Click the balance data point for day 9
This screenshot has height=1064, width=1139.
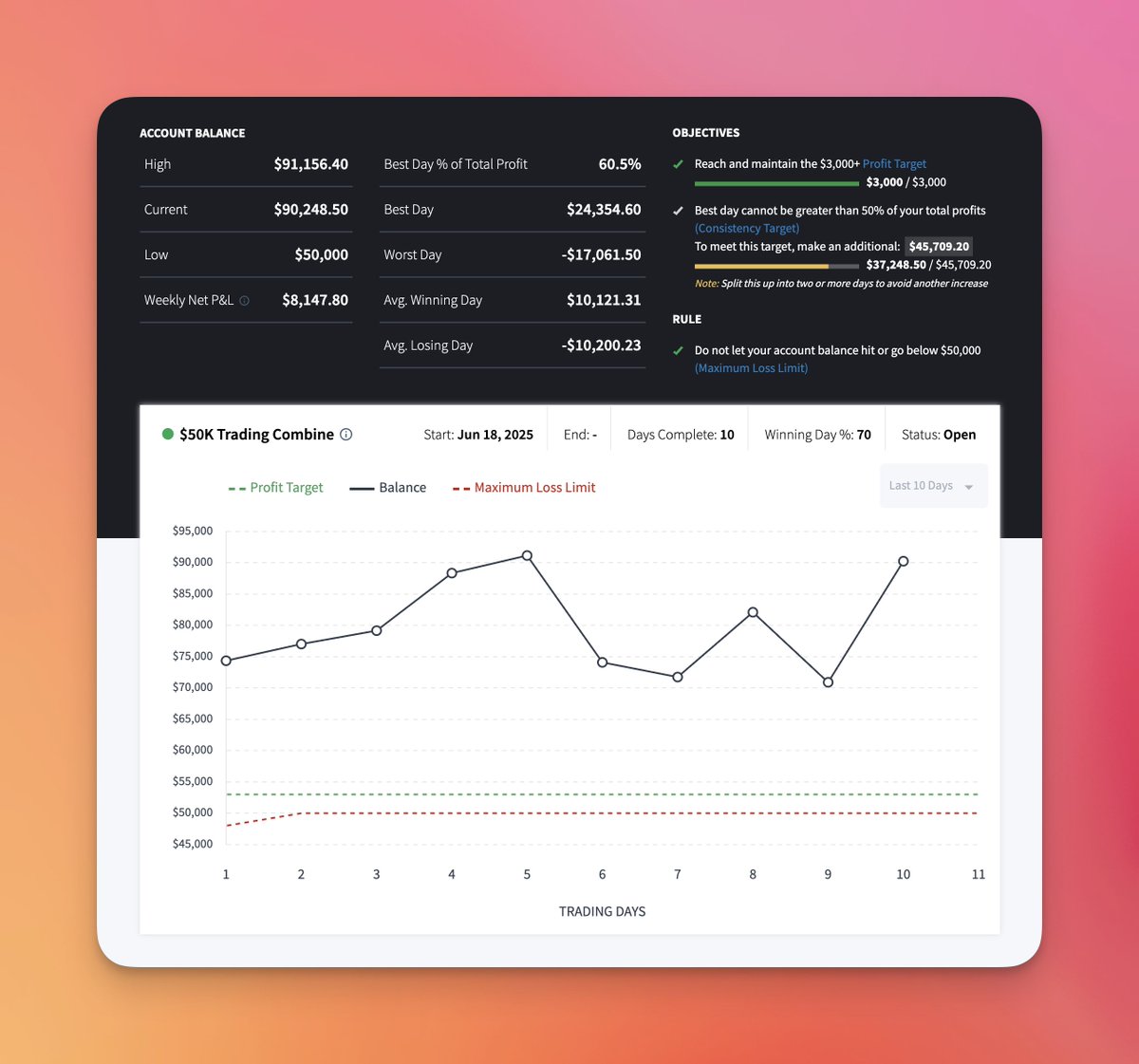828,682
